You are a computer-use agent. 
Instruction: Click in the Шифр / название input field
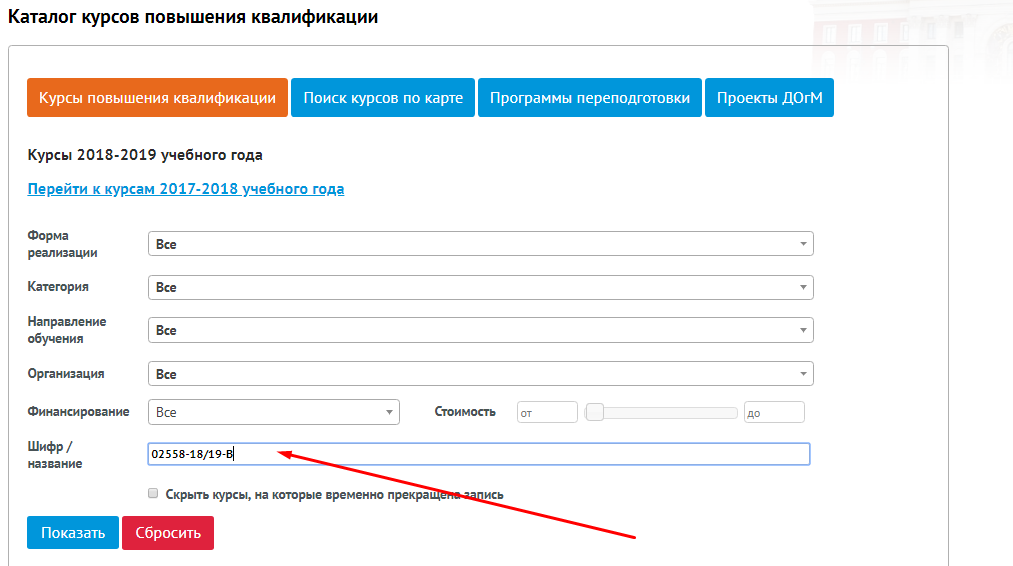coord(479,454)
